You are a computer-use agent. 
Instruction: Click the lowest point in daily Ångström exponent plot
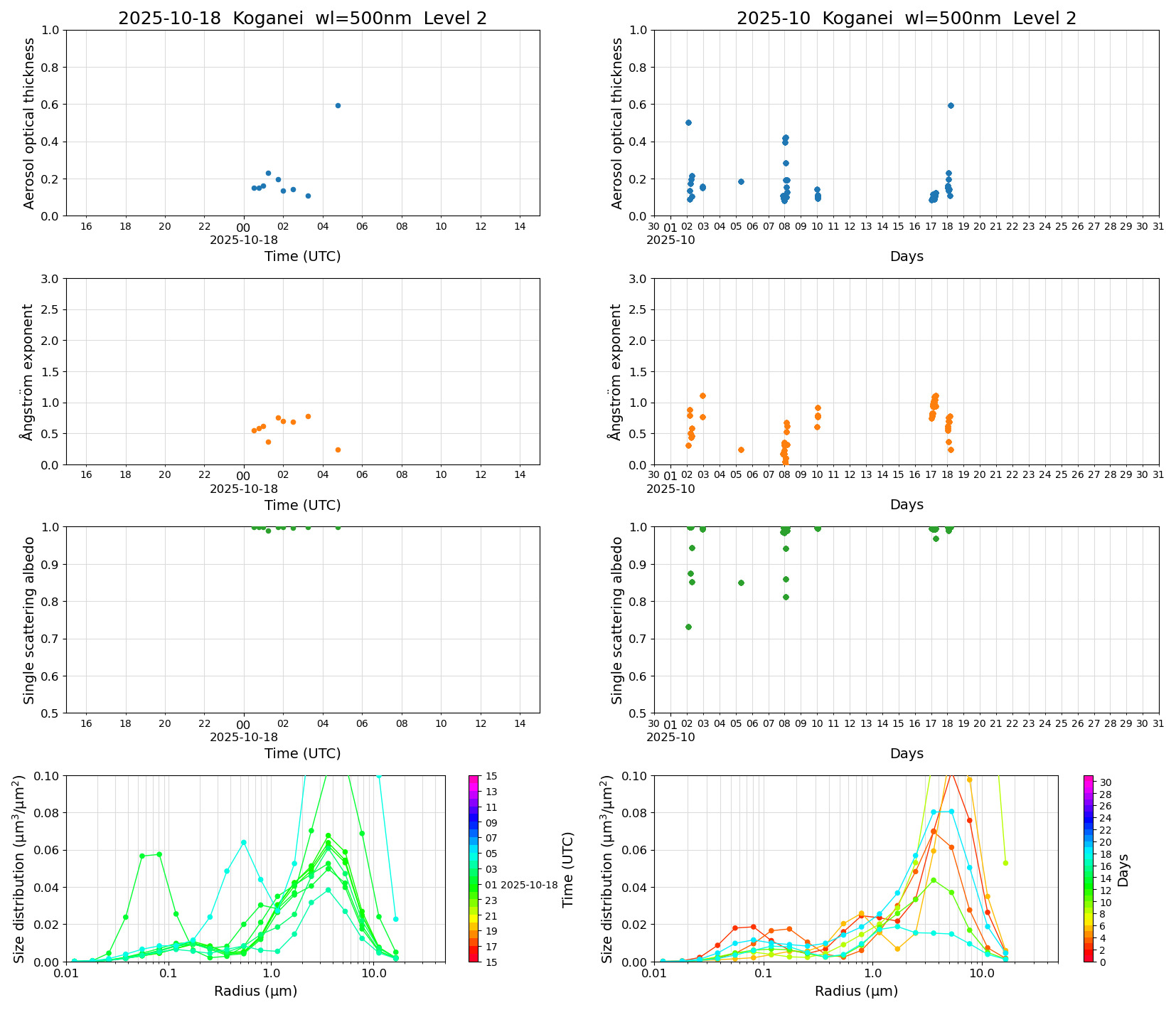click(x=338, y=450)
